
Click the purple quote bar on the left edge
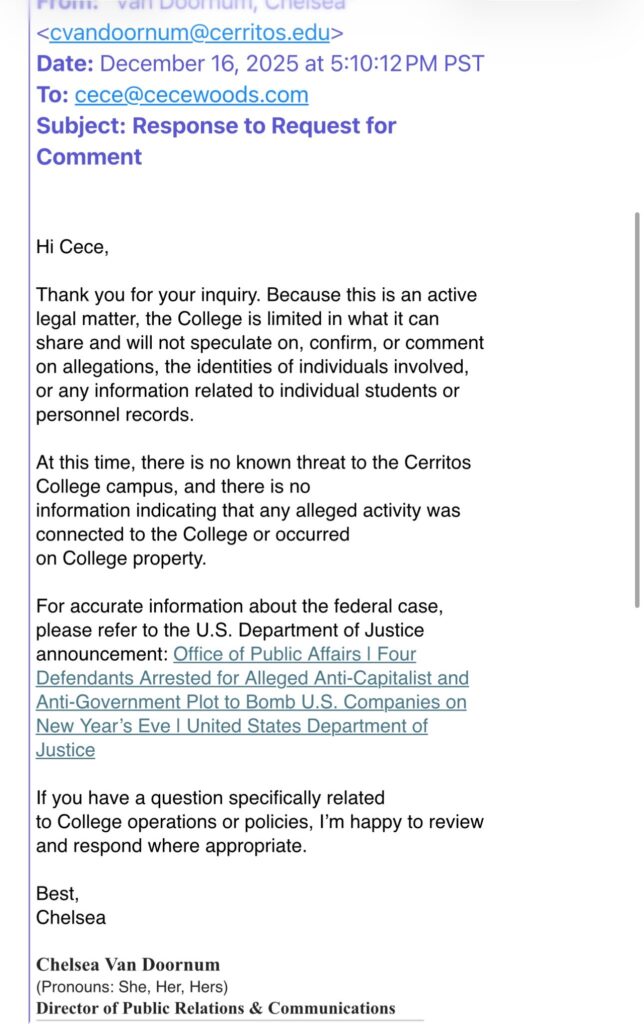coord(31,500)
